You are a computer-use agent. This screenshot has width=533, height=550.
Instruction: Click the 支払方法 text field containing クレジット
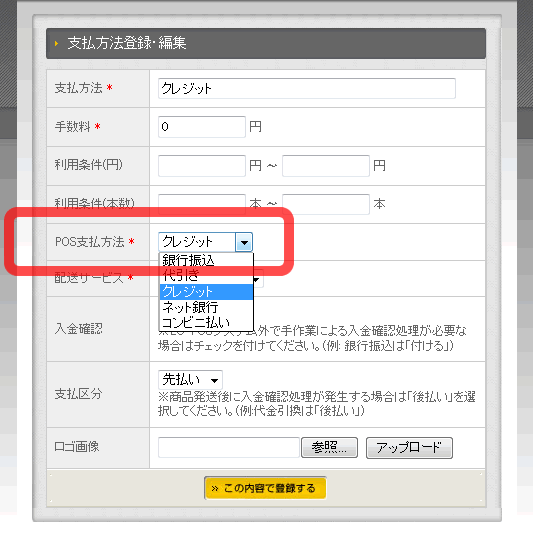pyautogui.click(x=307, y=88)
